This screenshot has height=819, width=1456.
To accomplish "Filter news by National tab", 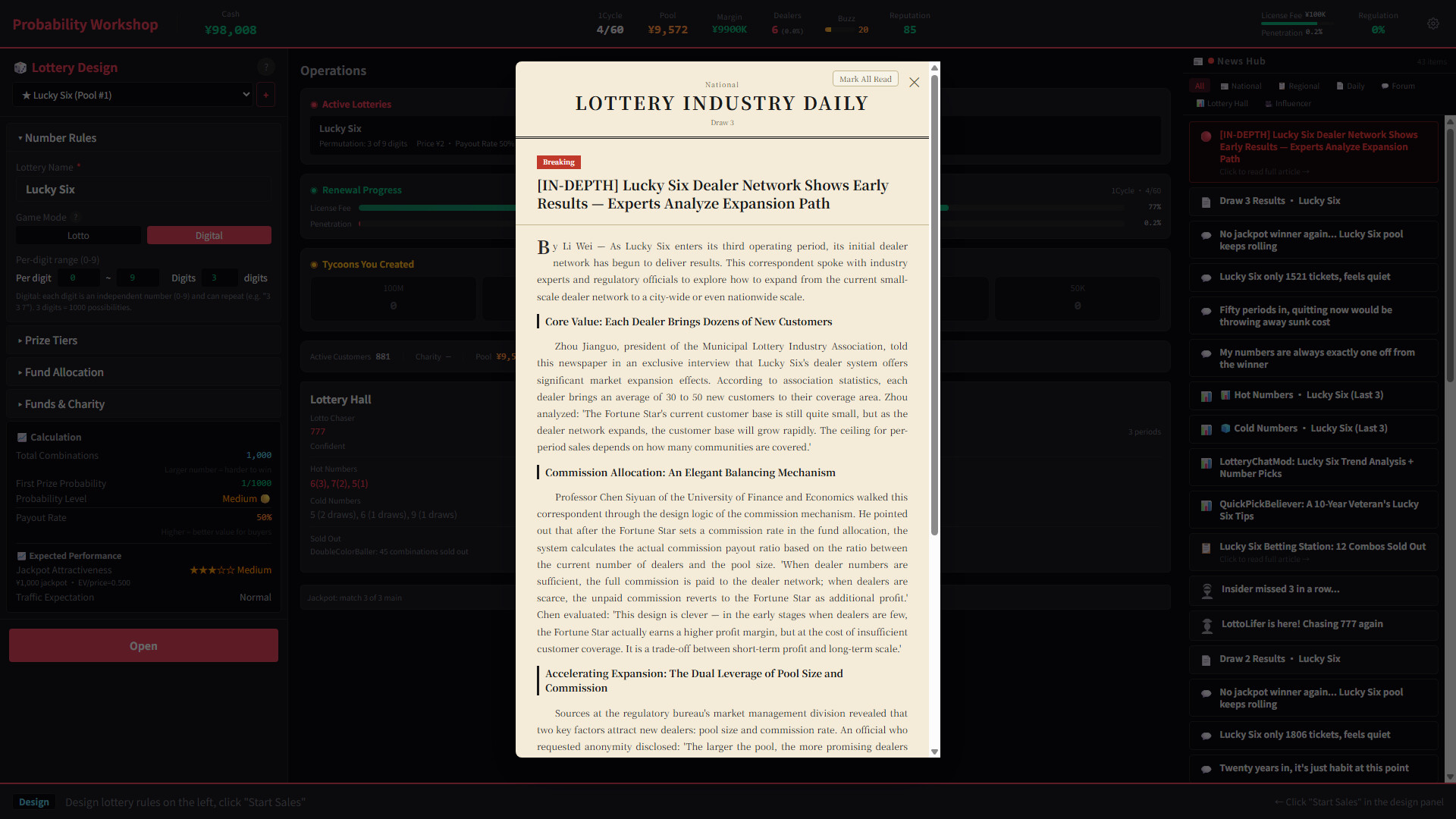I will [x=1241, y=86].
